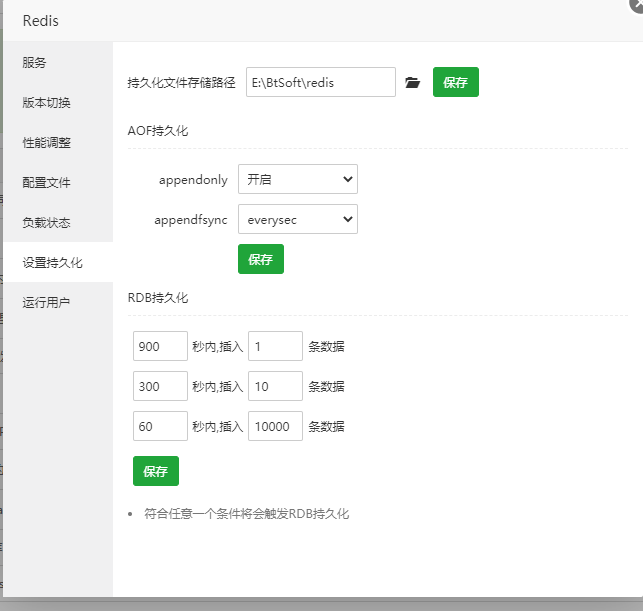
Task: Open 性能调整 settings tab
Action: click(58, 142)
